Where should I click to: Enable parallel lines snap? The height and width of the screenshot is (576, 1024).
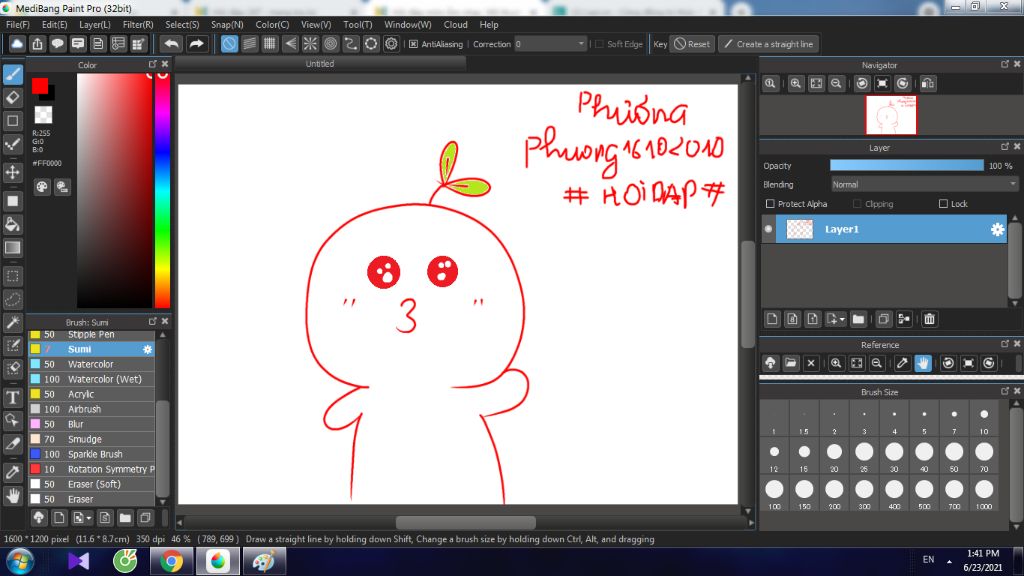tap(249, 44)
